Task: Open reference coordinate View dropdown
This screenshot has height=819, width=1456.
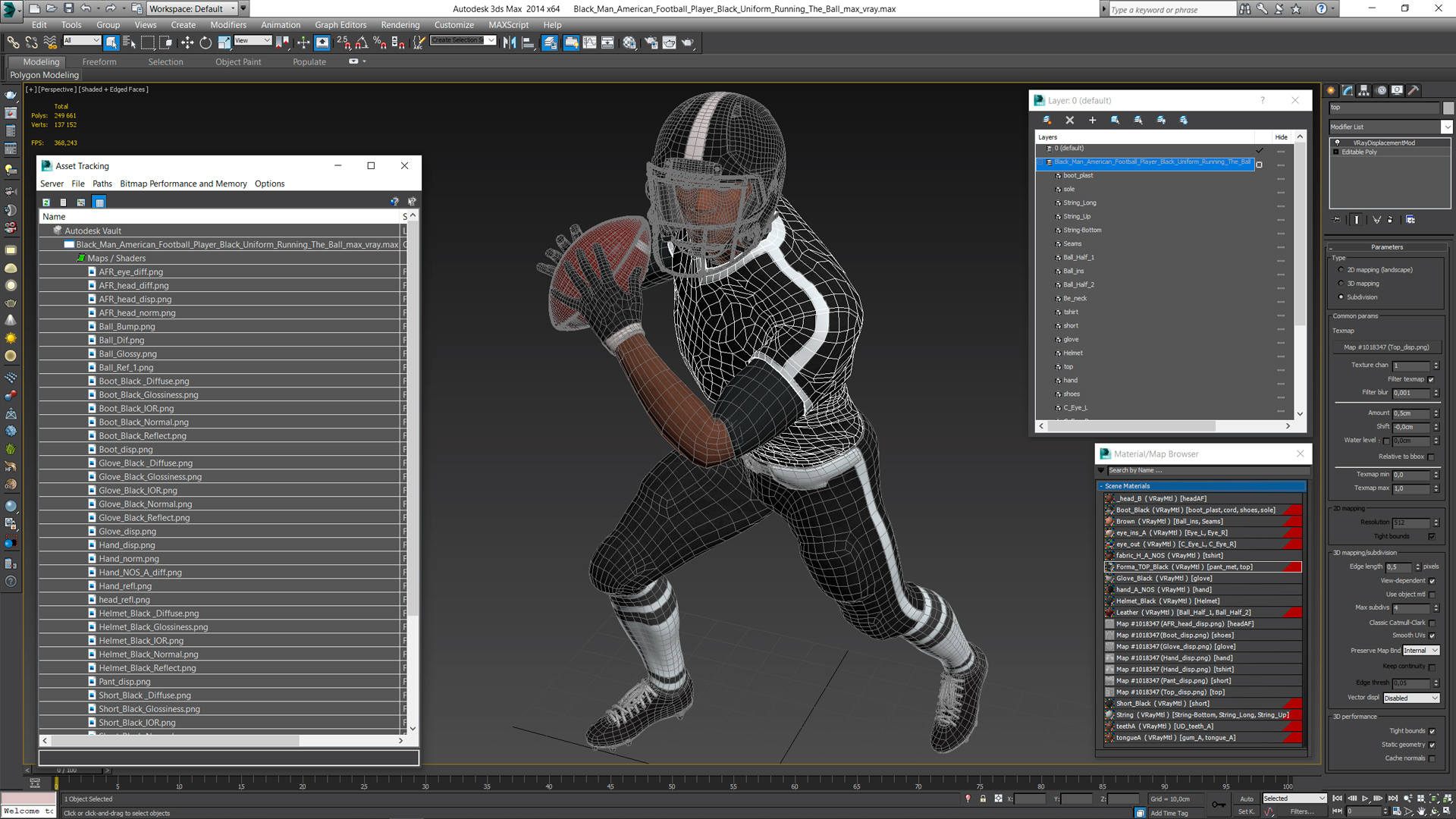Action: pyautogui.click(x=253, y=40)
